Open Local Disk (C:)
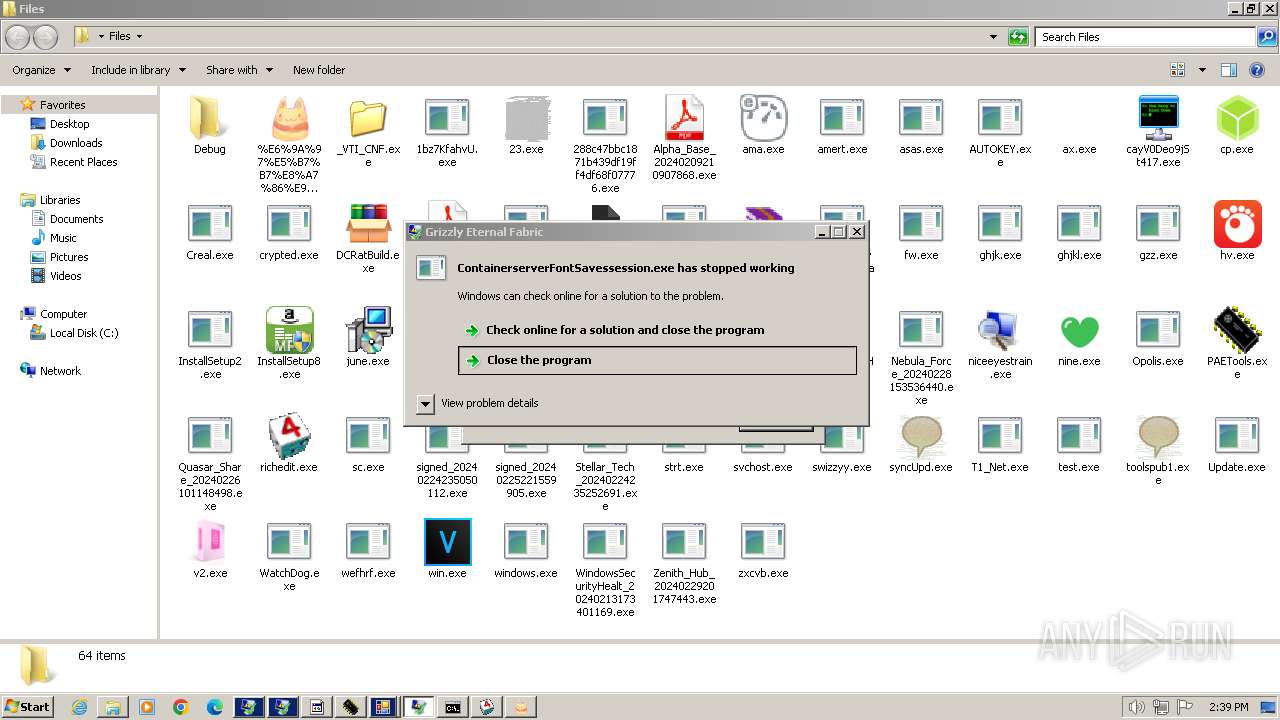This screenshot has height=720, width=1280. [84, 333]
